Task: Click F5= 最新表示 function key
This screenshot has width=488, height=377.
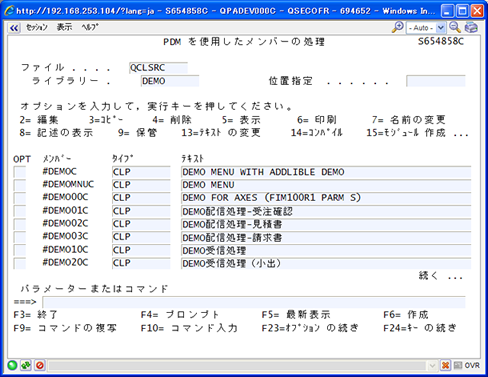Action: (x=296, y=314)
